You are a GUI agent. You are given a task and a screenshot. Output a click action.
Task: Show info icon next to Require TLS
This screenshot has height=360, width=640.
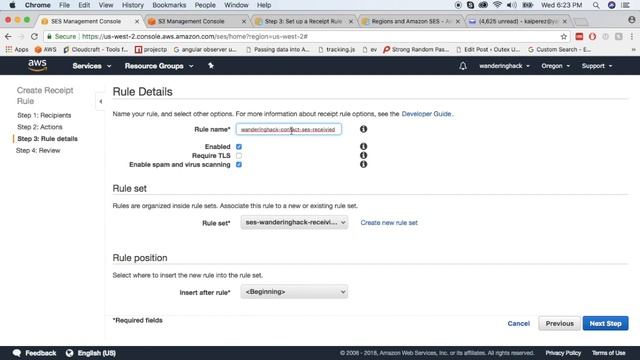[363, 155]
